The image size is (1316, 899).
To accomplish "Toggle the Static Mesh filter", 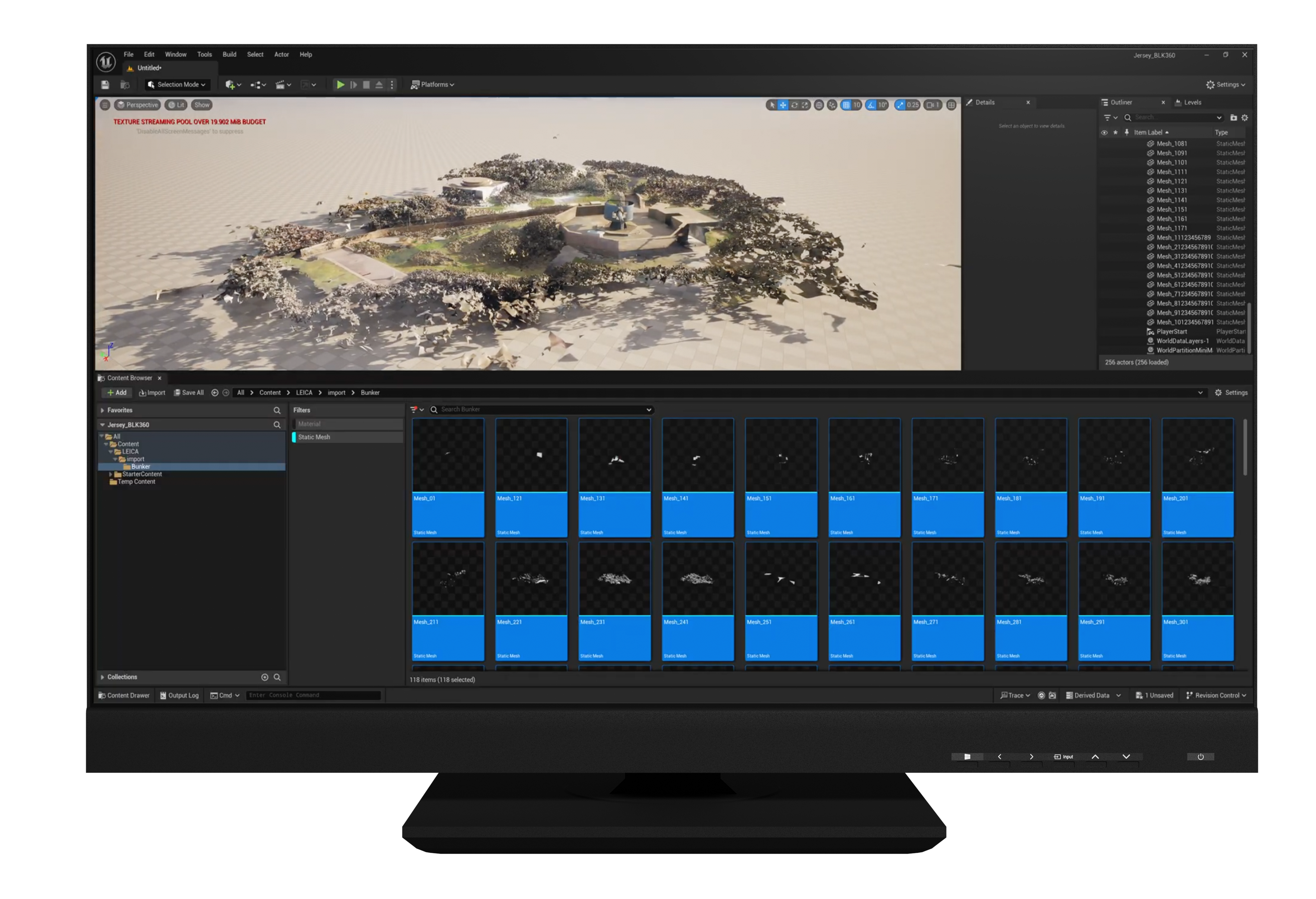I will pos(347,437).
